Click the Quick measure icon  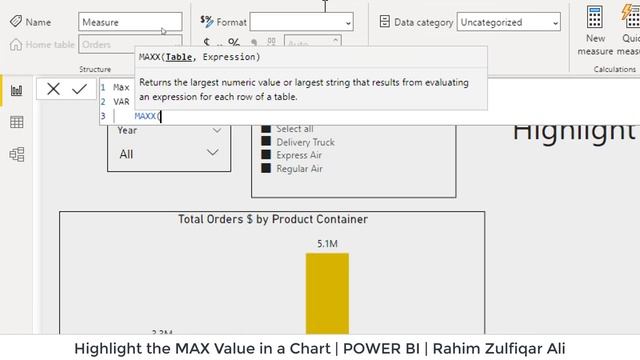point(631,16)
